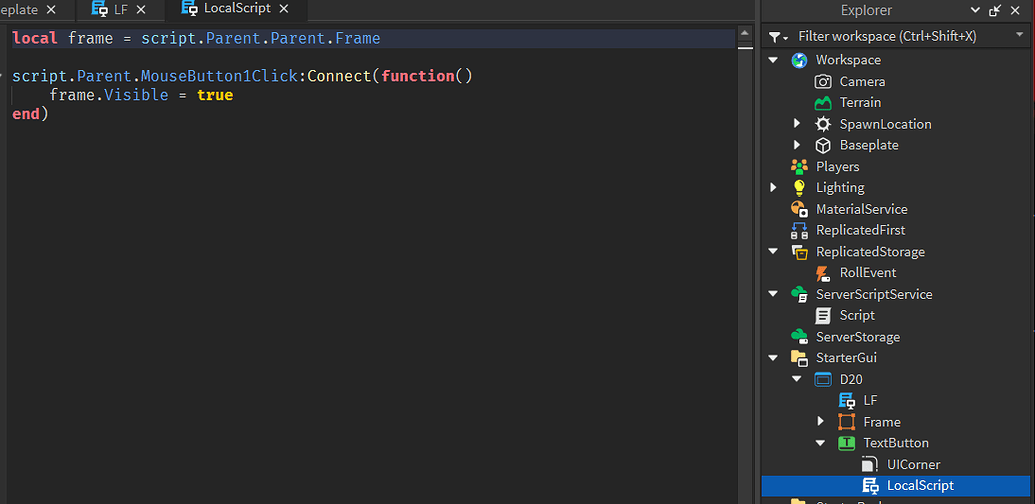1035x504 pixels.
Task: Click the Frame icon in Explorer
Action: (x=847, y=422)
